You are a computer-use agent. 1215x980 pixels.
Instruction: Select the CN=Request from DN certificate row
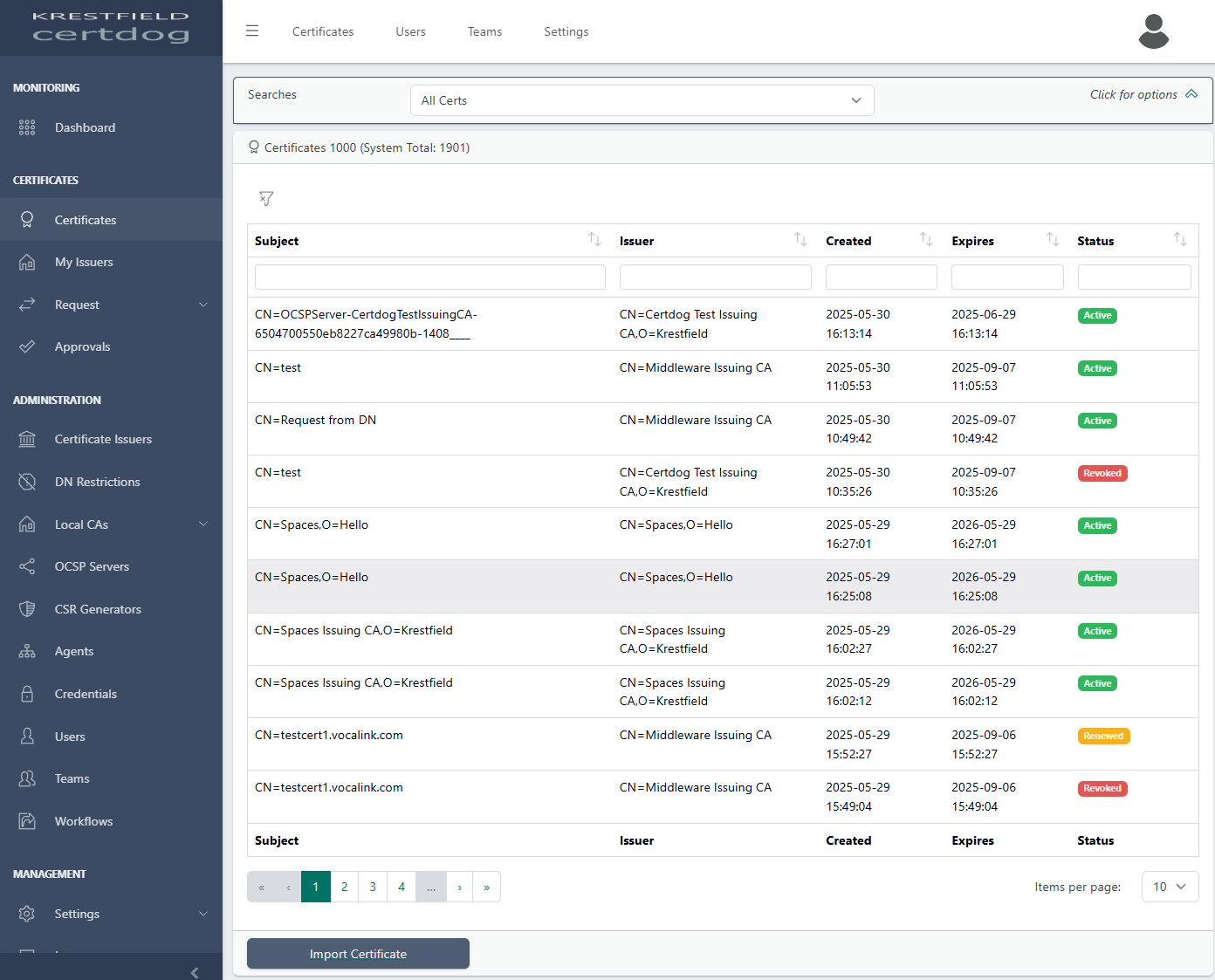pyautogui.click(x=723, y=428)
